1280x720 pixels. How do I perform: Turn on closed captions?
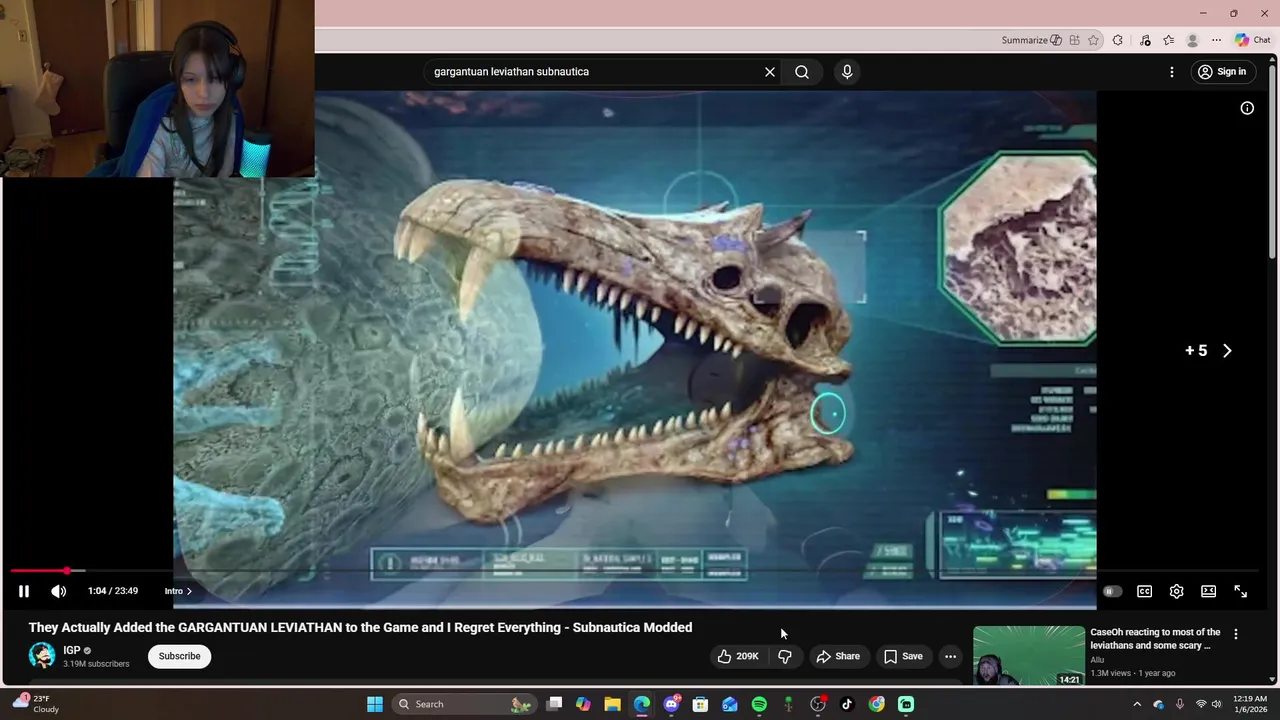tap(1144, 591)
